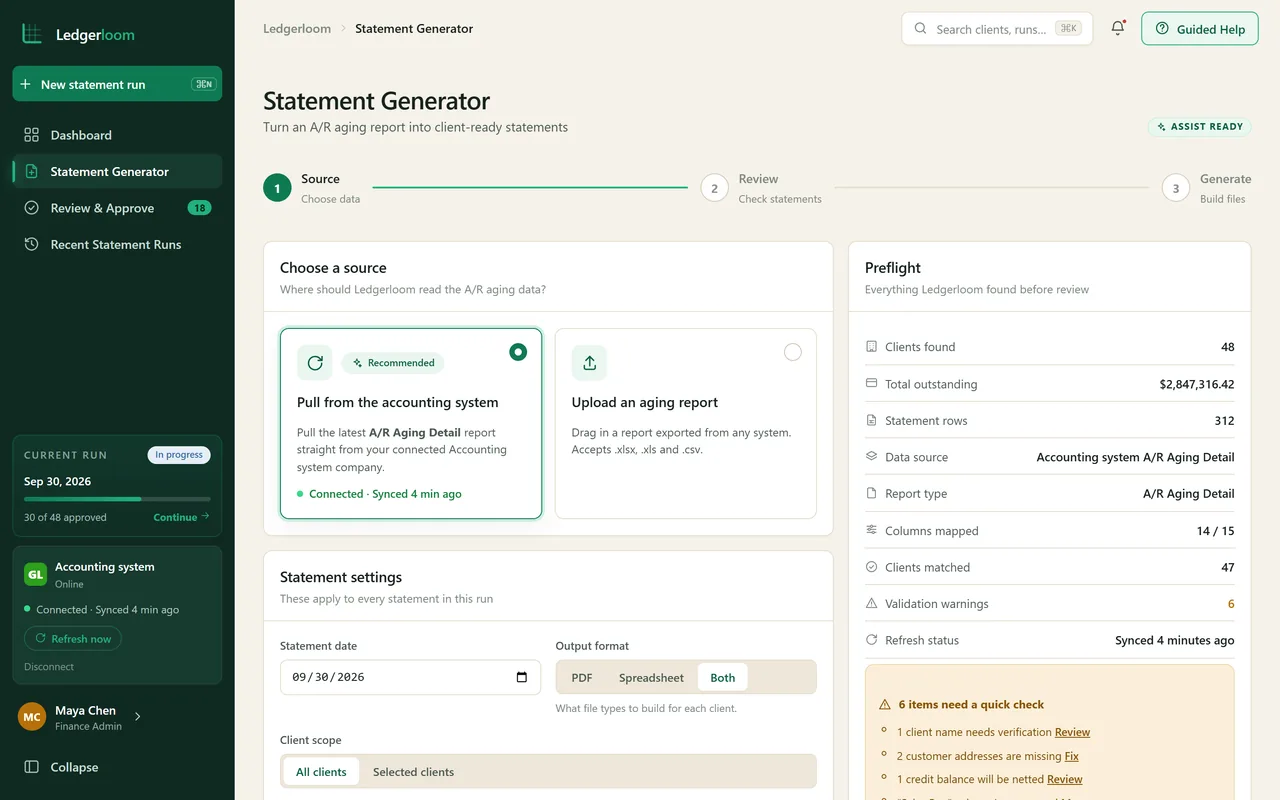Choose Both output format
Image resolution: width=1280 pixels, height=800 pixels.
pyautogui.click(x=722, y=677)
